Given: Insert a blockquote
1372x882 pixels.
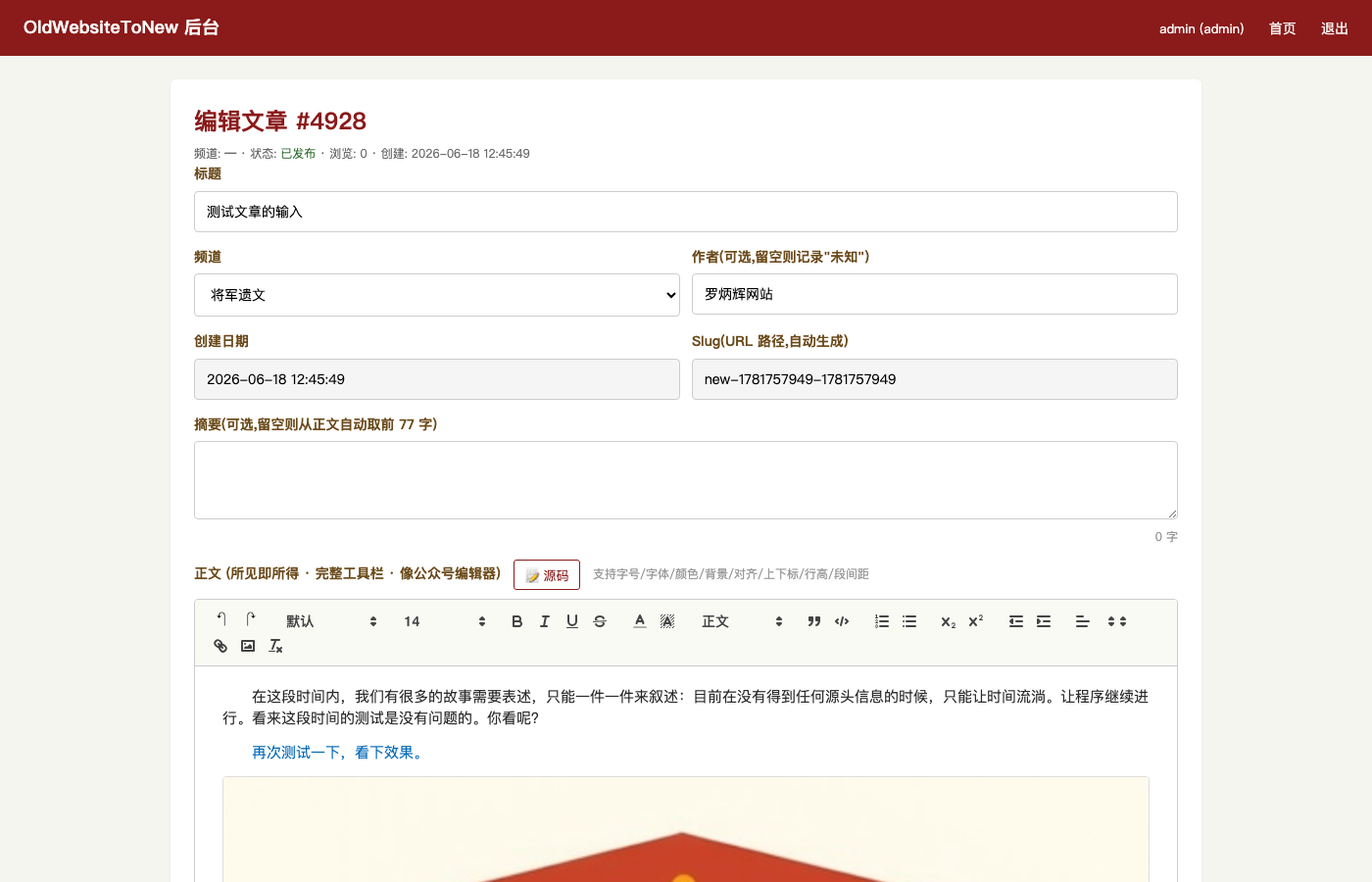Looking at the screenshot, I should (x=814, y=621).
